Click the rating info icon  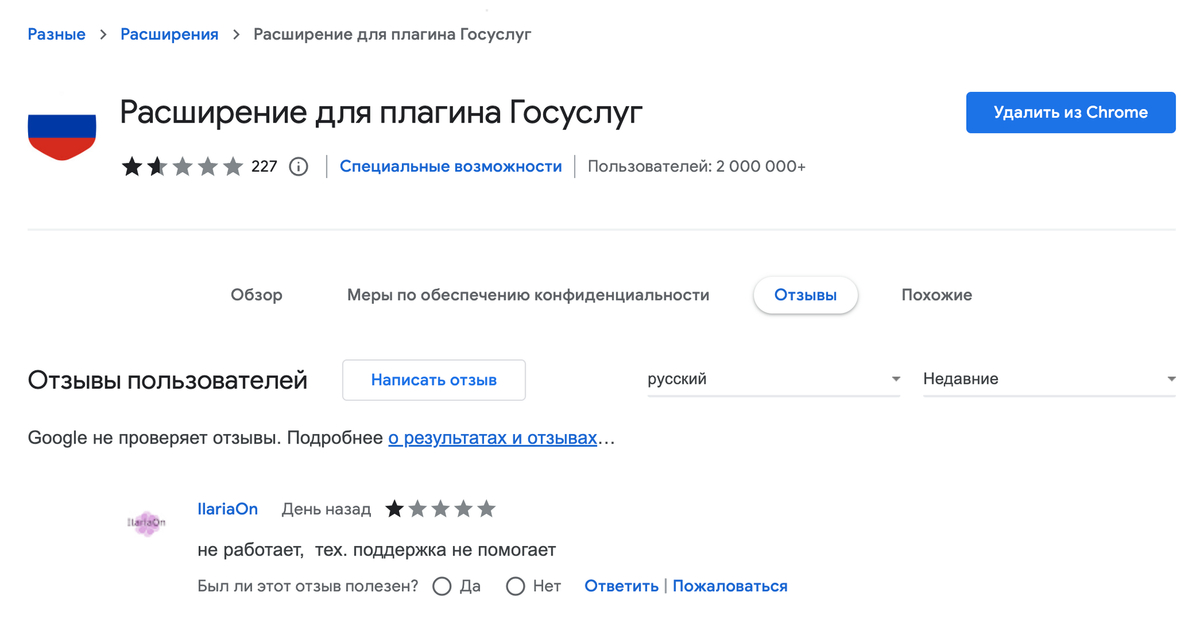coord(298,167)
